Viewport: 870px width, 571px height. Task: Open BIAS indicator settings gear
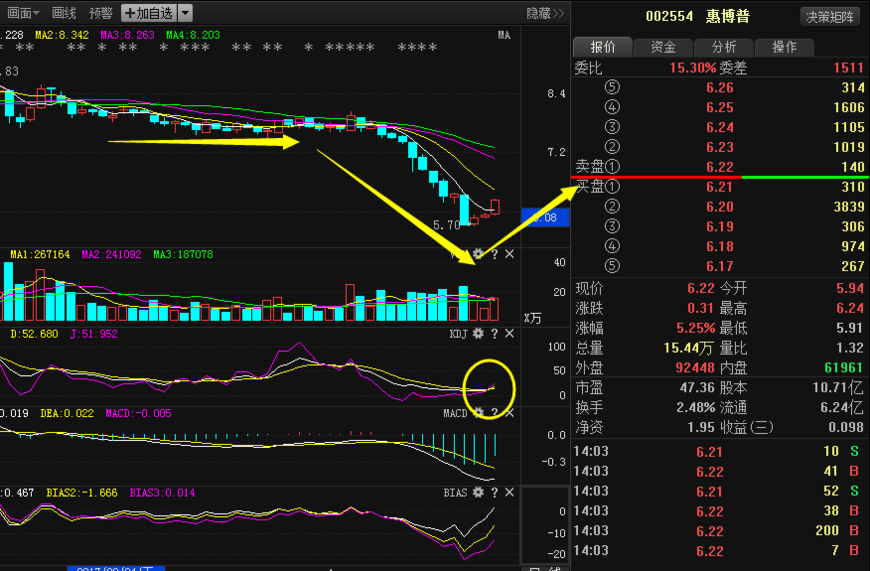478,492
